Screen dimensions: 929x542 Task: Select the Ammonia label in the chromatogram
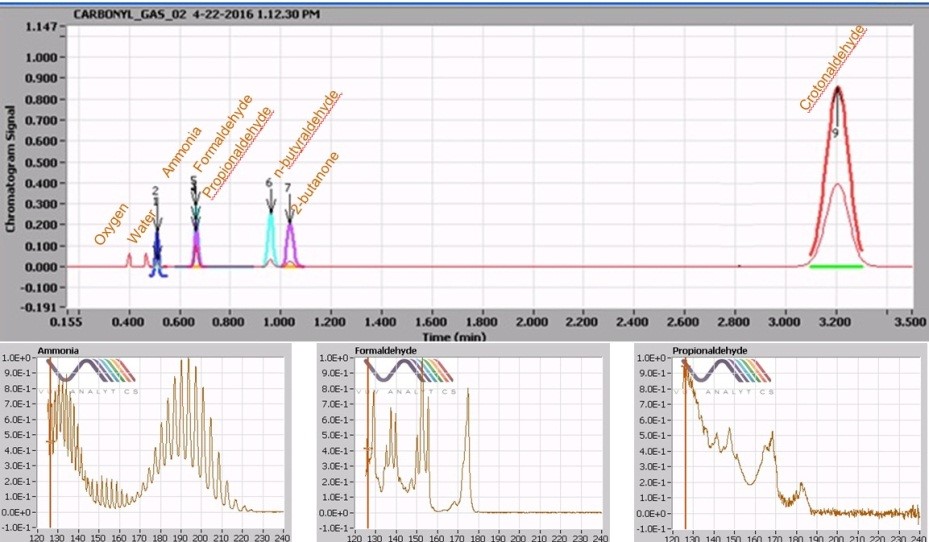181,152
